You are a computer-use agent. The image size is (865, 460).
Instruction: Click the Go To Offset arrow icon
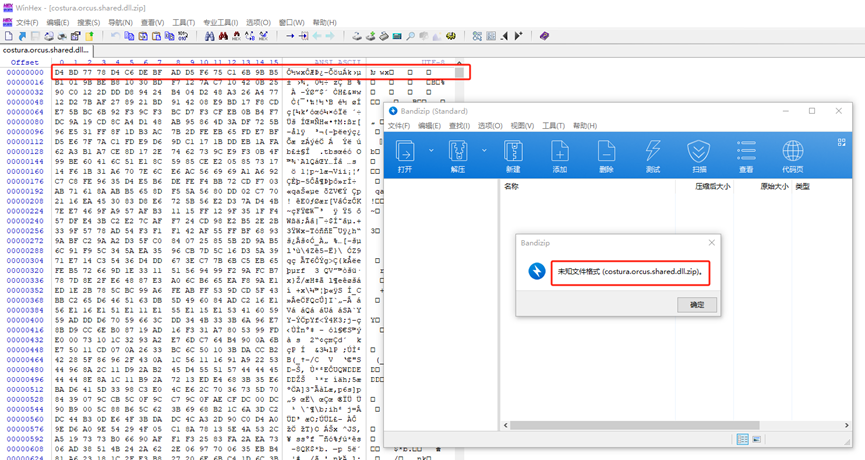[290, 36]
